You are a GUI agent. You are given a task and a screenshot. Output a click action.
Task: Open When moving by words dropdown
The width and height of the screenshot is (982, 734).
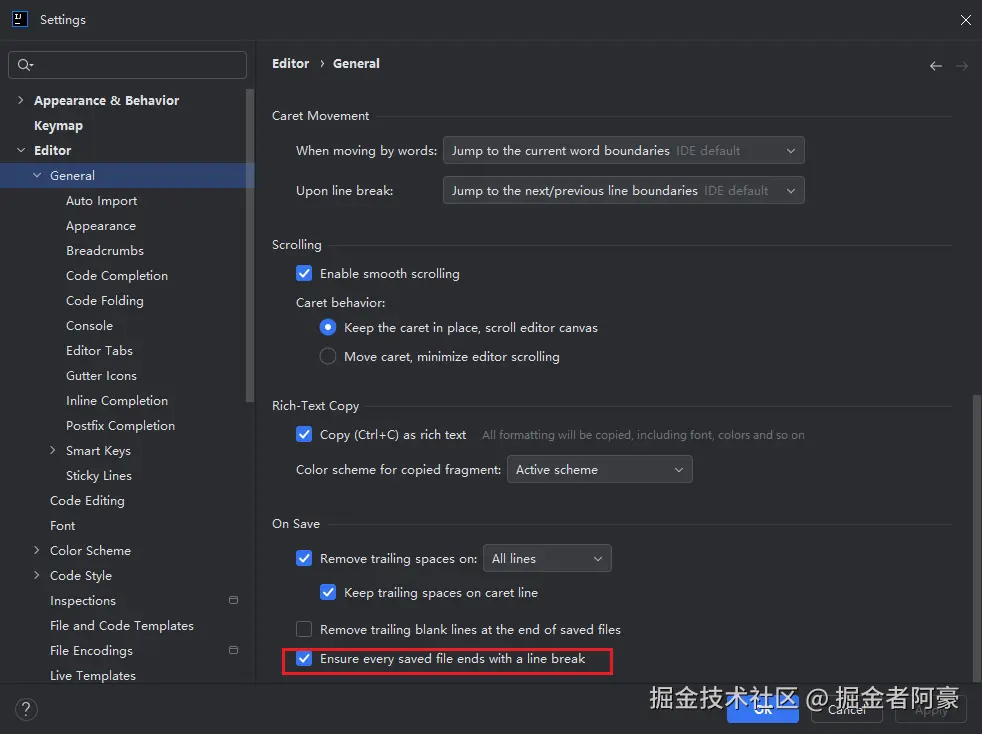(x=623, y=150)
